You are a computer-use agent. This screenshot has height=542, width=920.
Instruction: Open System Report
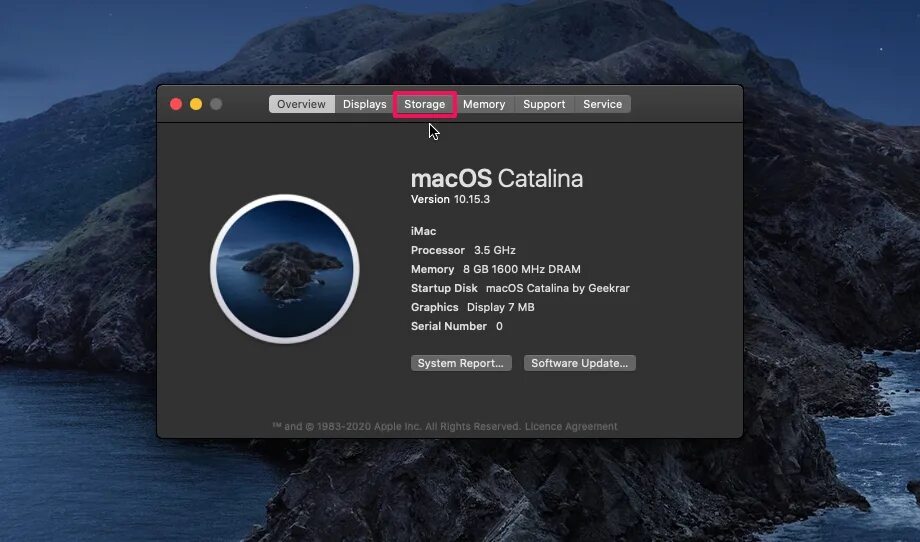click(461, 363)
